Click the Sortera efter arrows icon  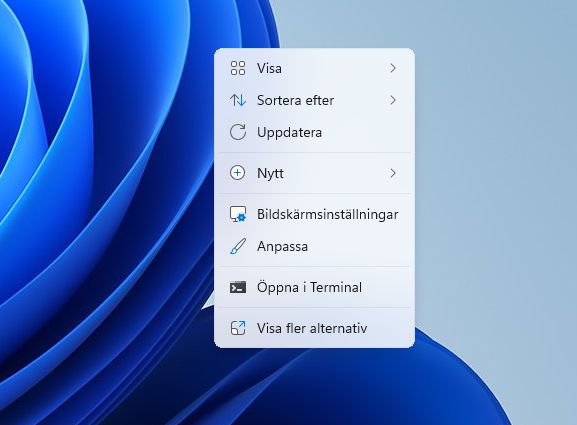238,100
